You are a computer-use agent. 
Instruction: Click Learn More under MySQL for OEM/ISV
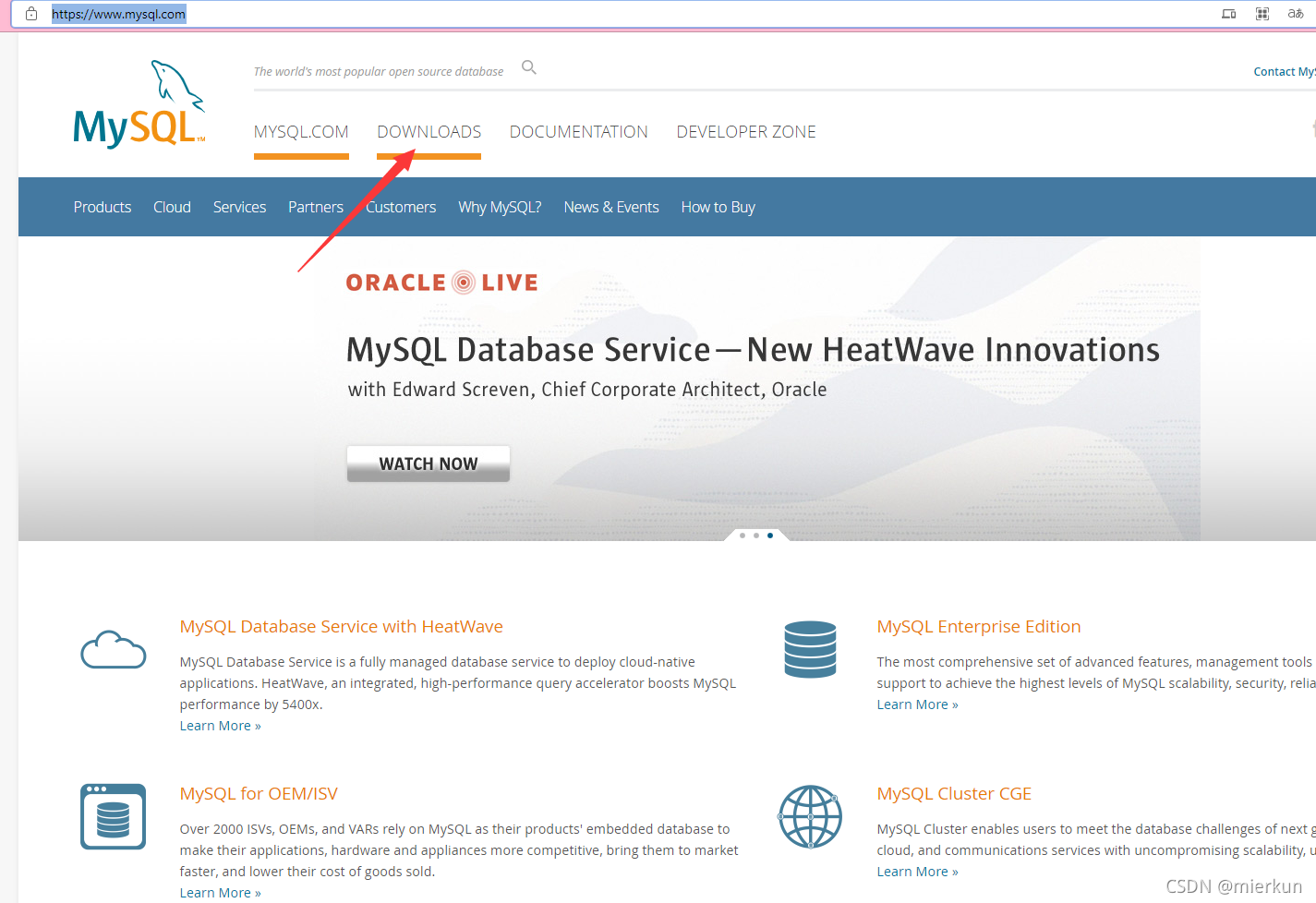click(221, 893)
